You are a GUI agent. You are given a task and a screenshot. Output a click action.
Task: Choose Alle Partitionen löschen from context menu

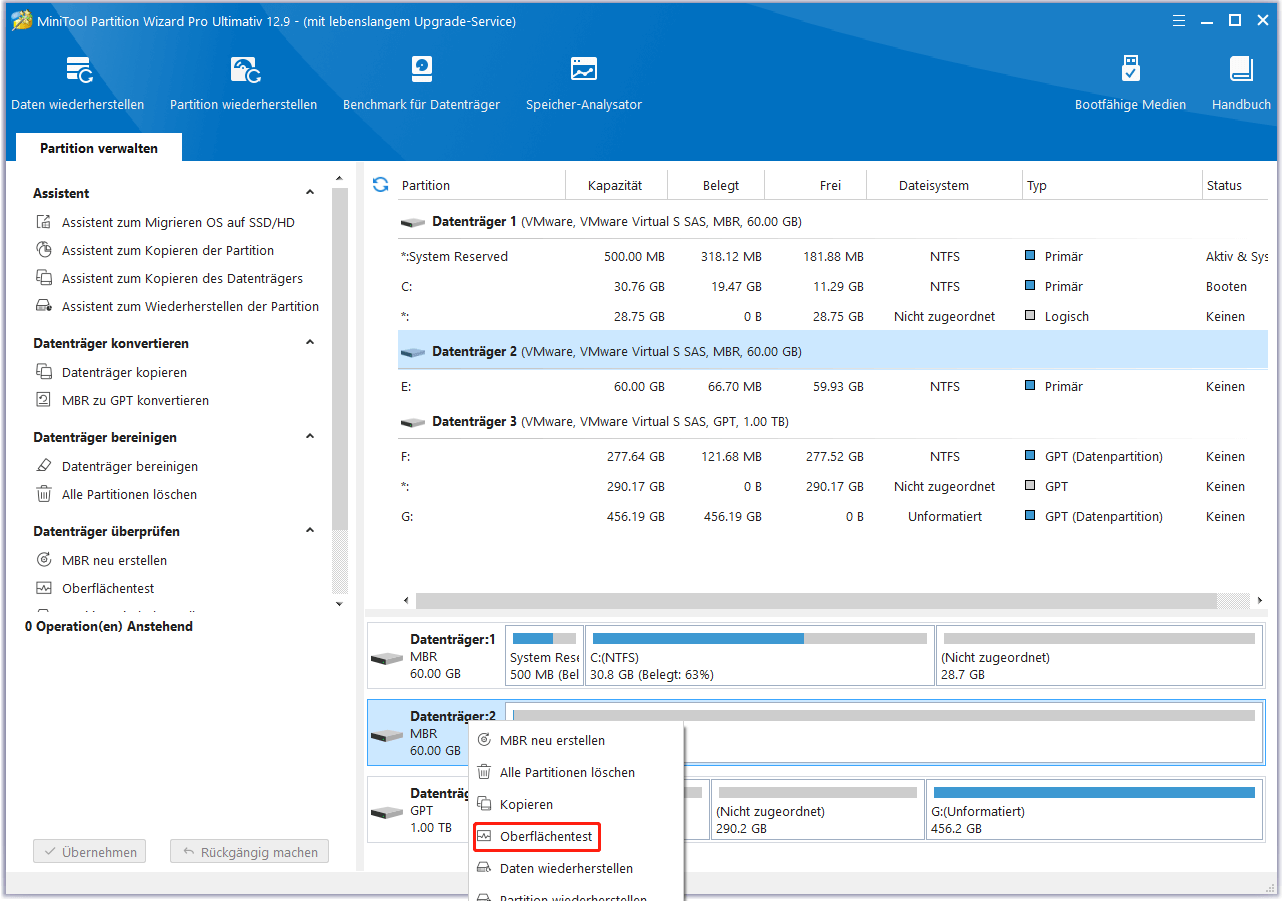pos(577,773)
